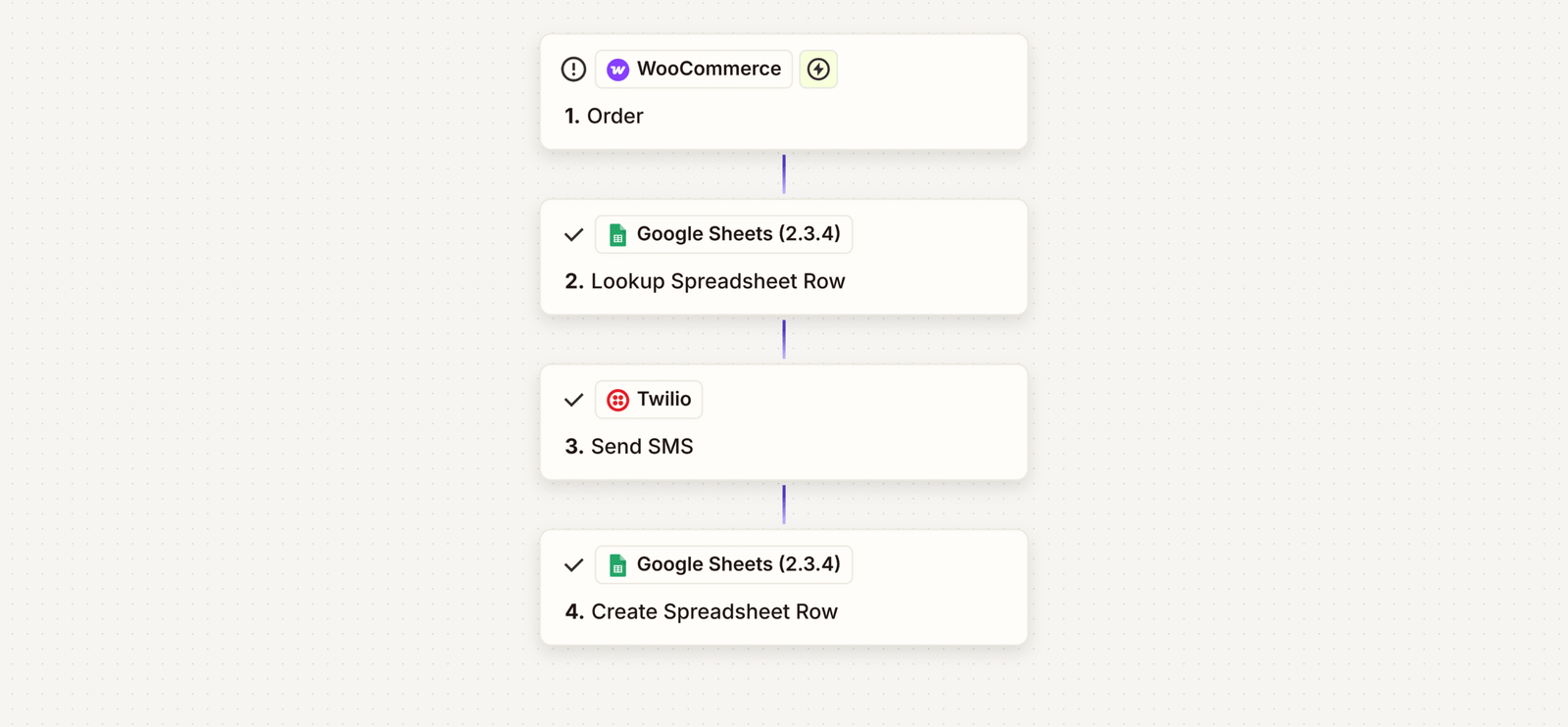Select the Twilio app badge
This screenshot has height=727, width=1568.
[663, 400]
